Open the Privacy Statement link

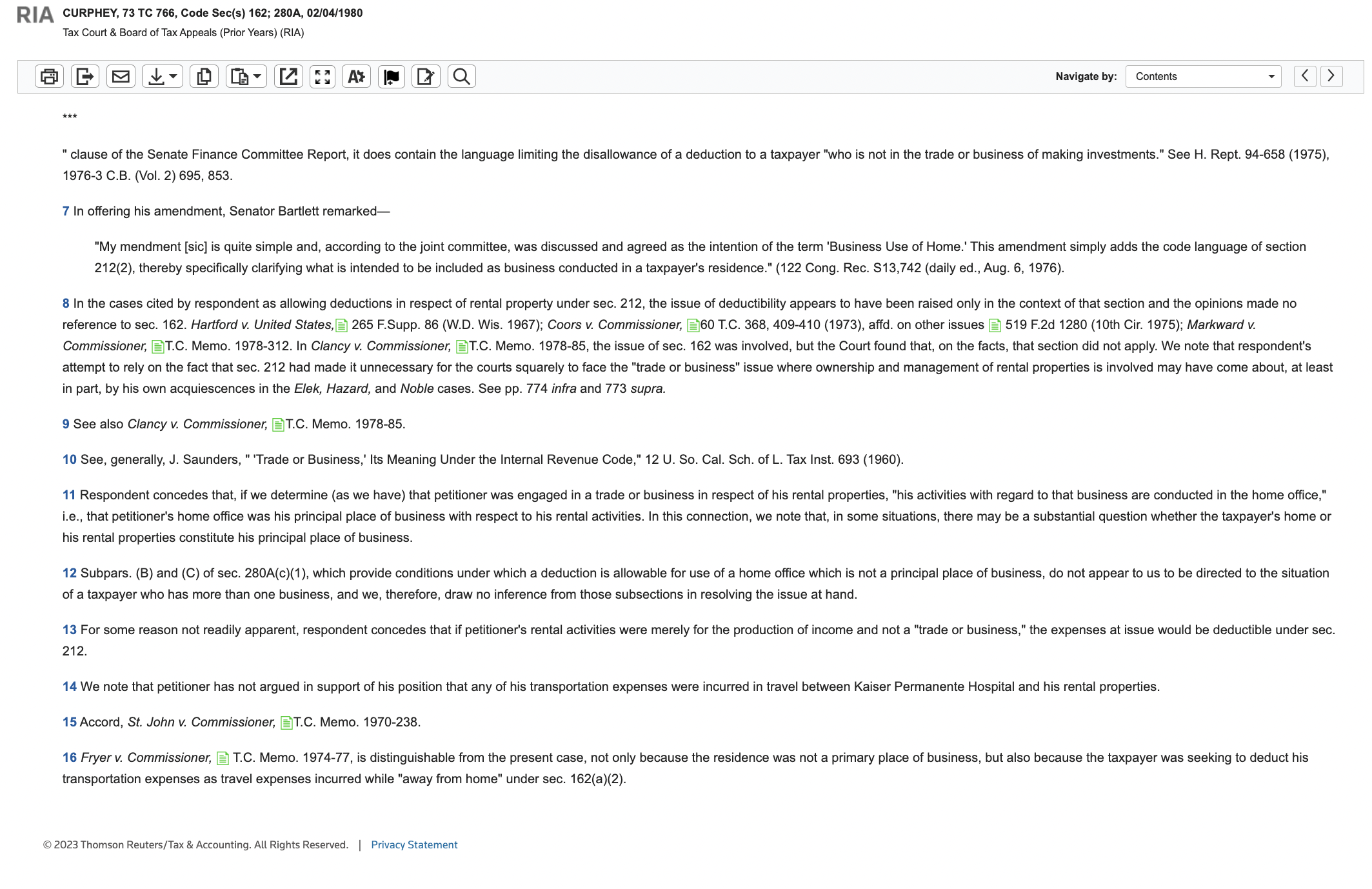coord(414,845)
